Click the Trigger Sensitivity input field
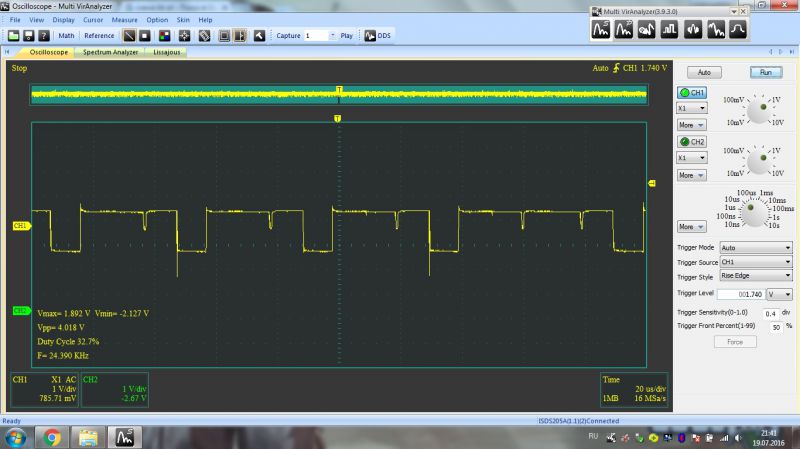The height and width of the screenshot is (449, 800). [x=771, y=313]
